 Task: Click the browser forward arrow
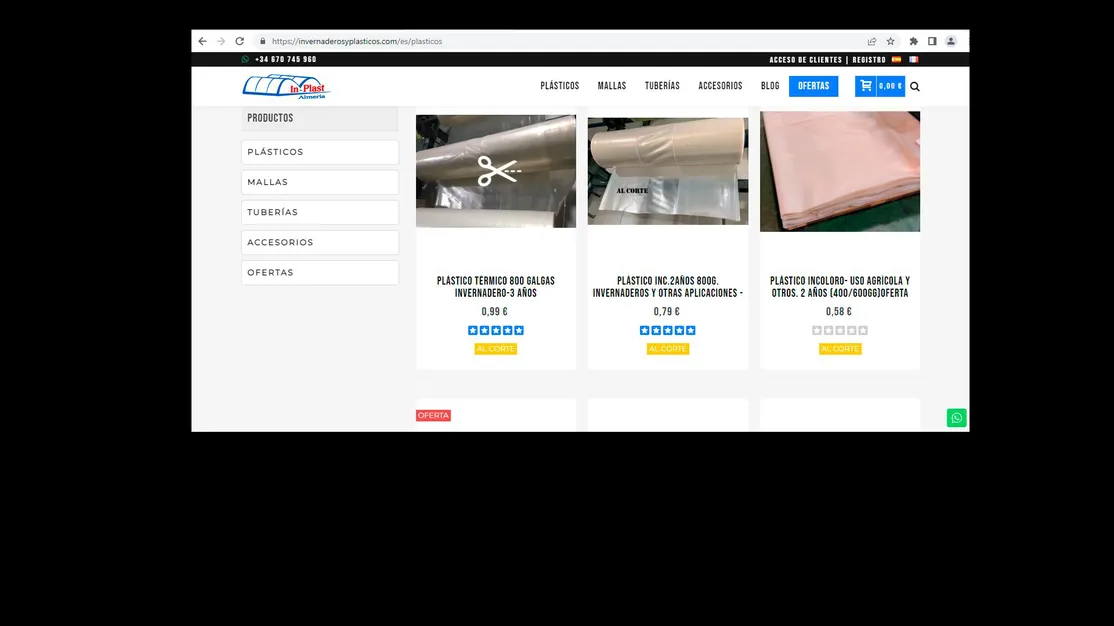221,41
